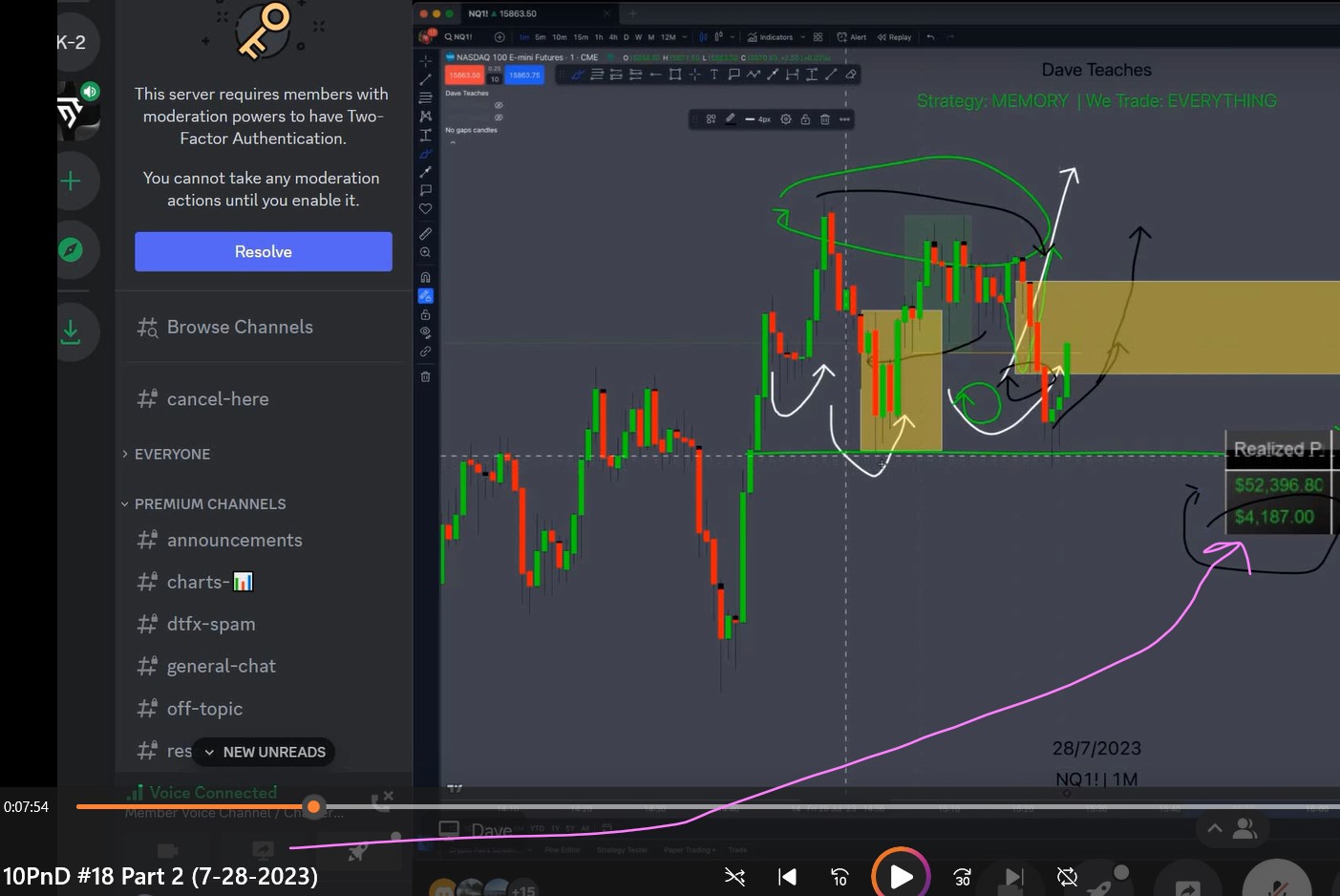Click the red 15863.50 sell button

pyautogui.click(x=465, y=75)
